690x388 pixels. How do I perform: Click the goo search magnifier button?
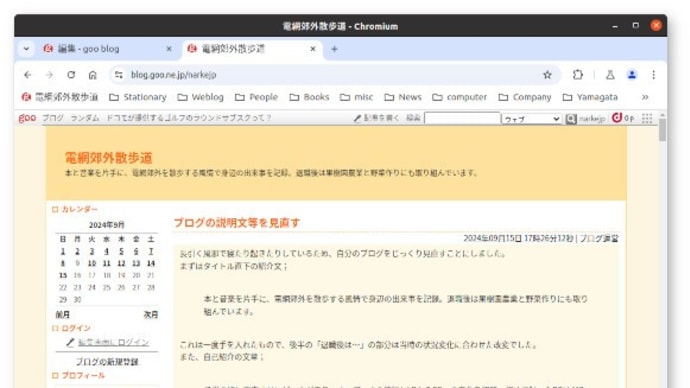(x=571, y=119)
